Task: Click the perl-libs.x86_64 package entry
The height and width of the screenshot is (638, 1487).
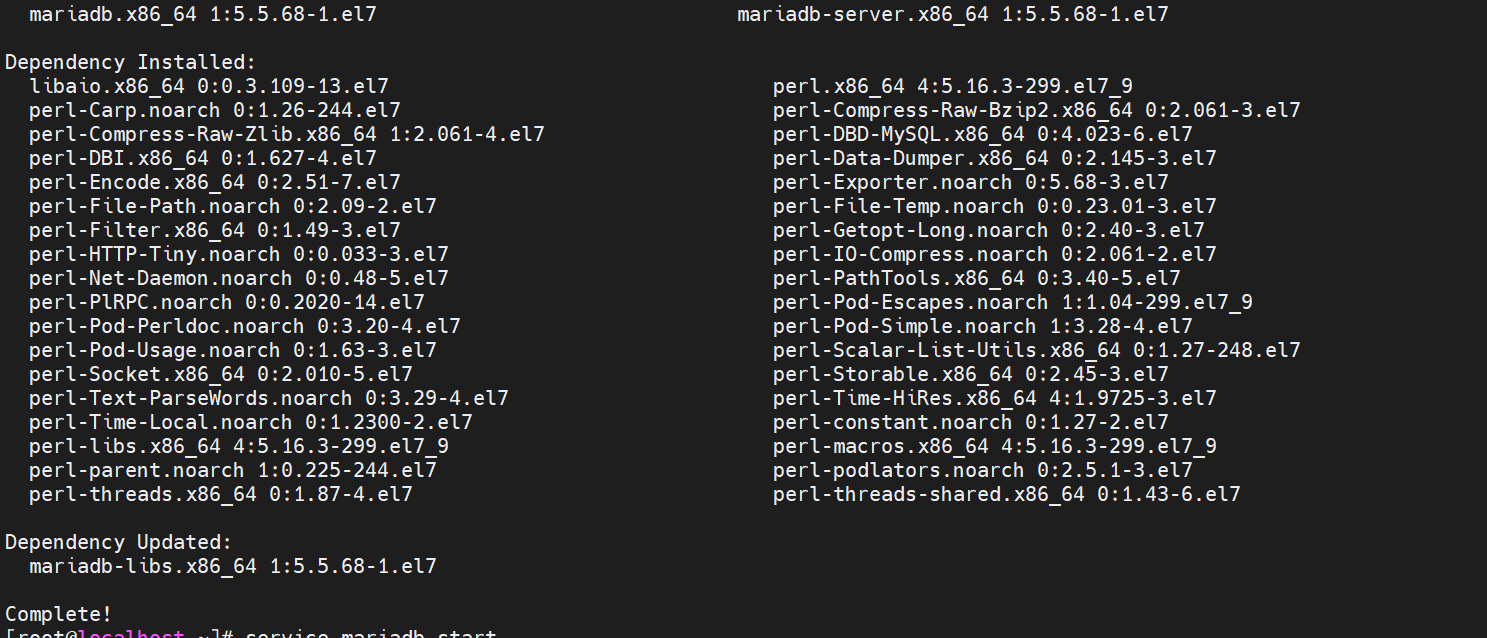Action: pos(238,446)
